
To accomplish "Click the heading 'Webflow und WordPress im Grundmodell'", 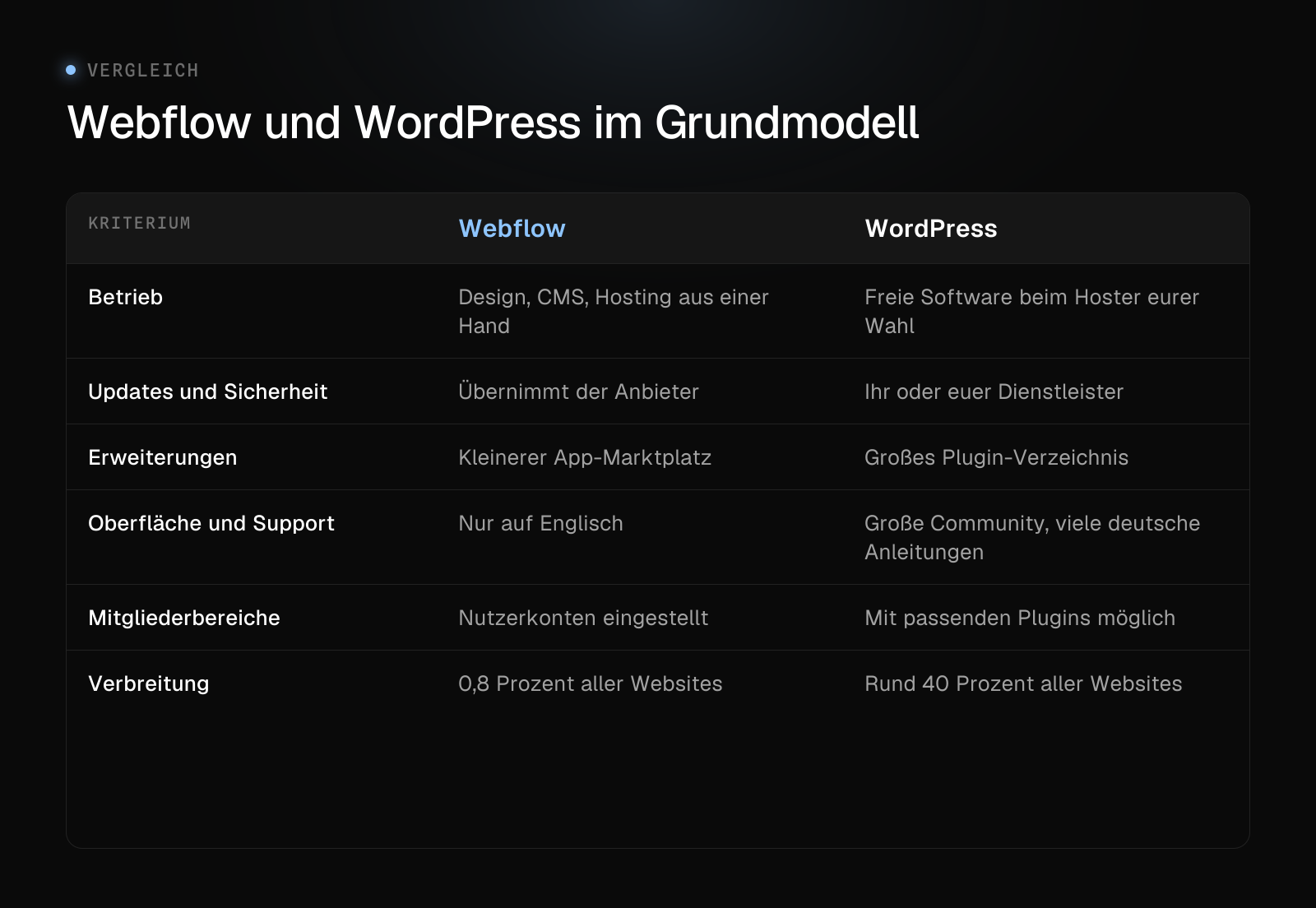I will tap(493, 123).
